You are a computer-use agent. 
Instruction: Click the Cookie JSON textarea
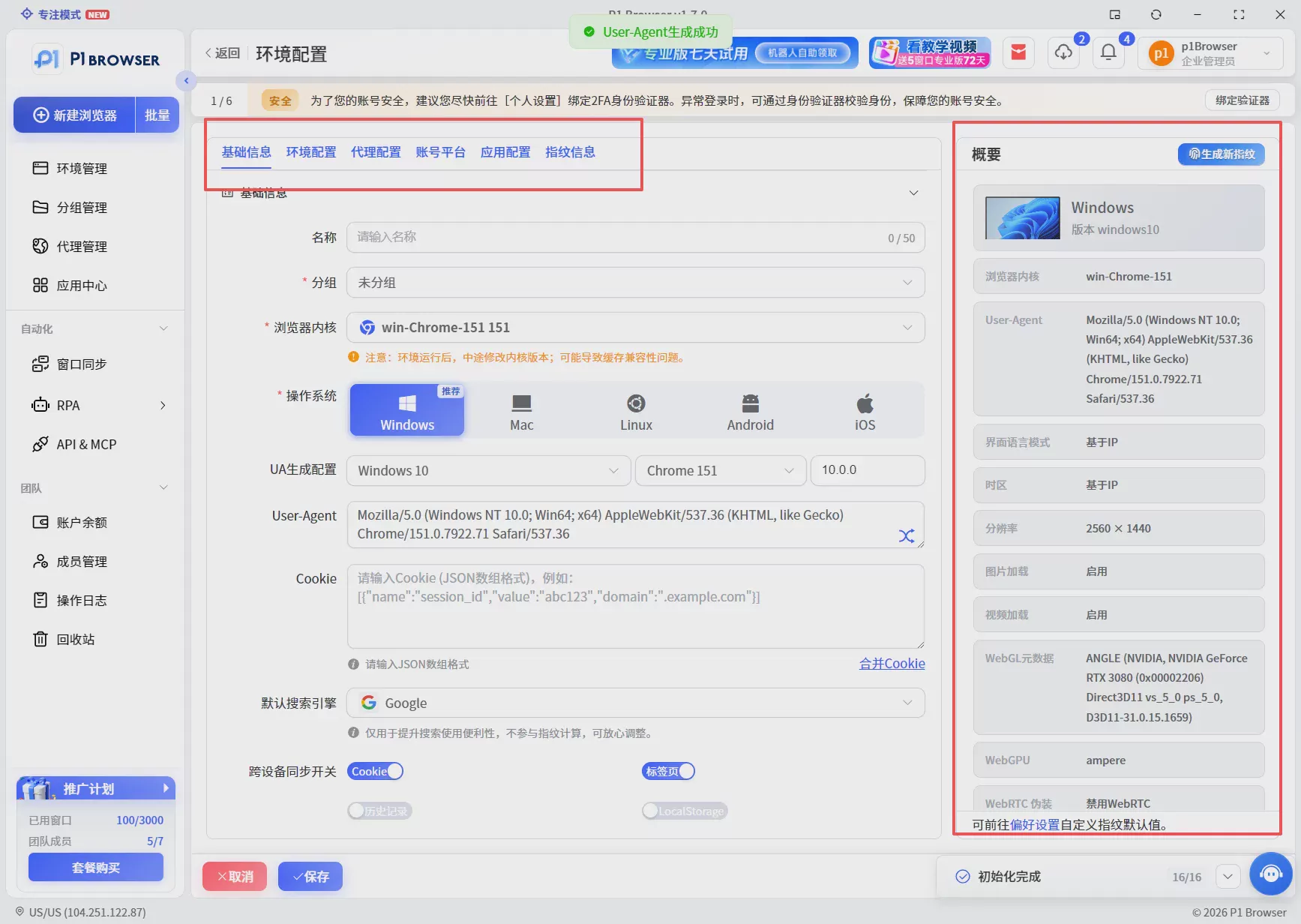click(636, 606)
